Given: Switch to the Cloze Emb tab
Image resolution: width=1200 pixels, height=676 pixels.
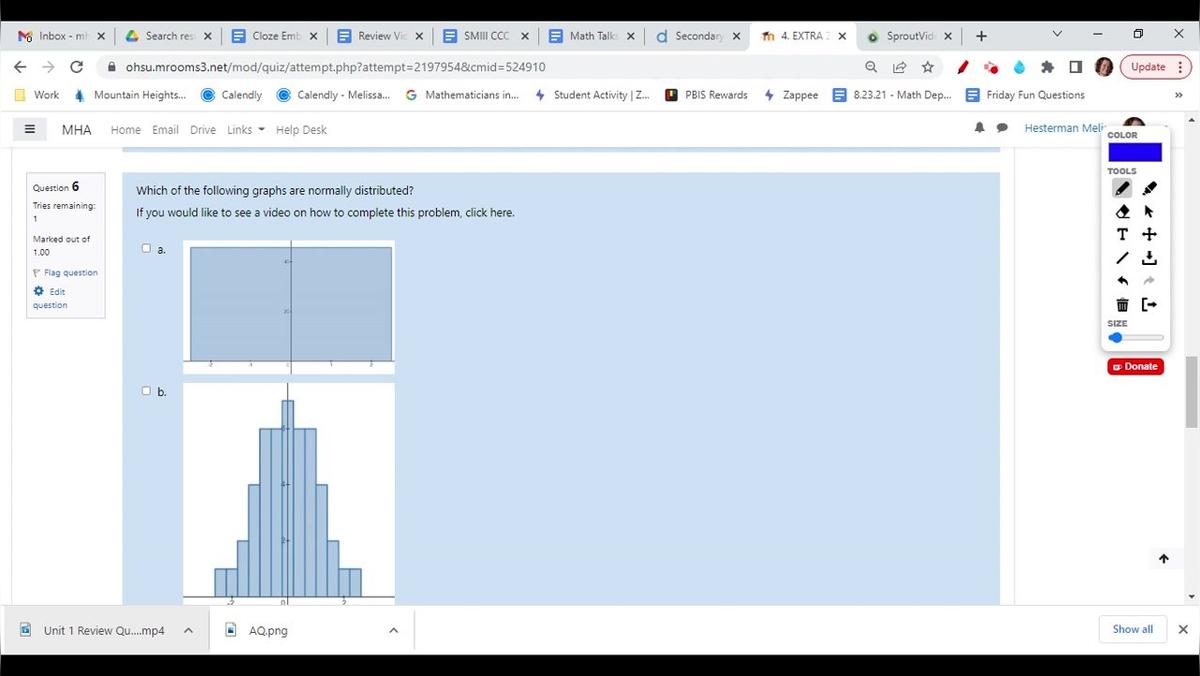Looking at the screenshot, I should point(273,36).
